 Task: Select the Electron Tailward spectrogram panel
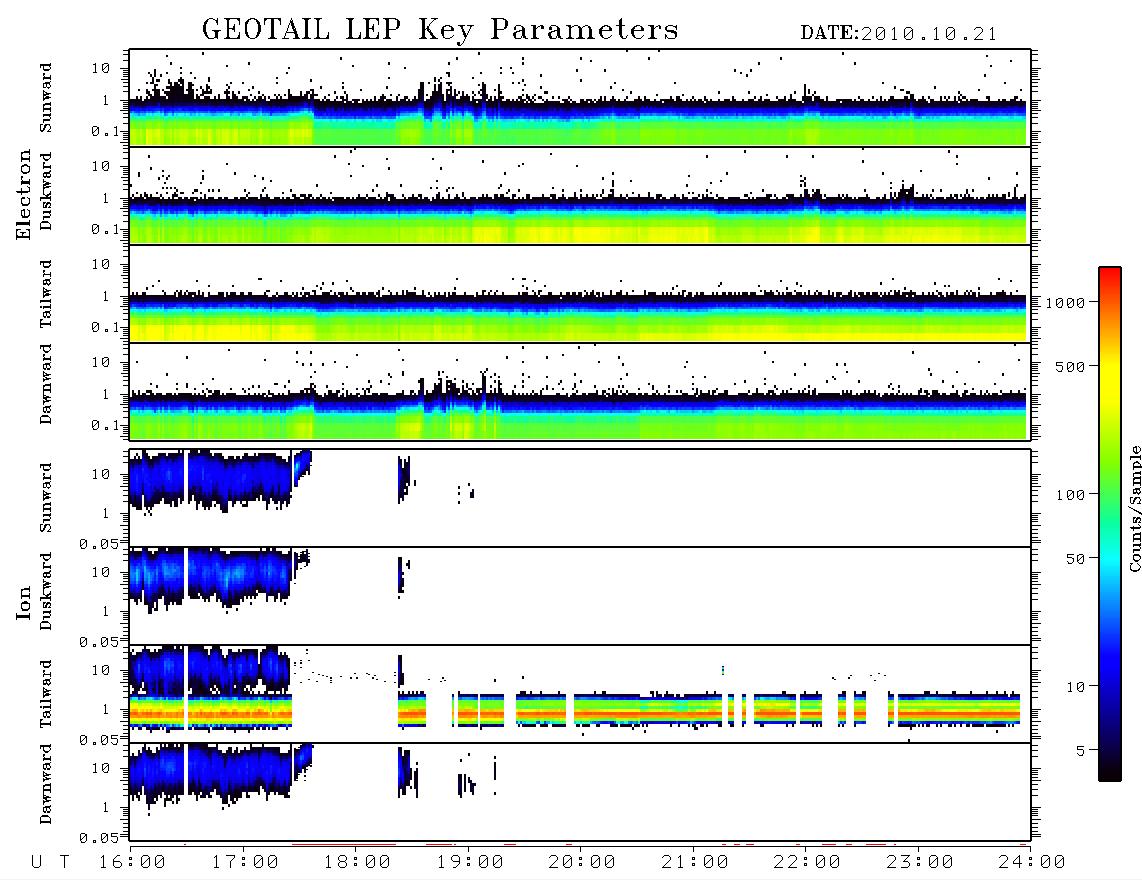(x=580, y=294)
